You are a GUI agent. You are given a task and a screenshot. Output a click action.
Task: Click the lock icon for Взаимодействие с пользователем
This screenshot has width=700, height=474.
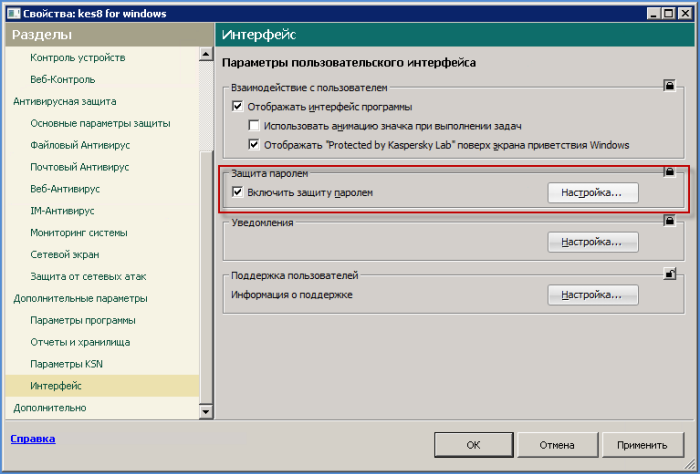669,87
